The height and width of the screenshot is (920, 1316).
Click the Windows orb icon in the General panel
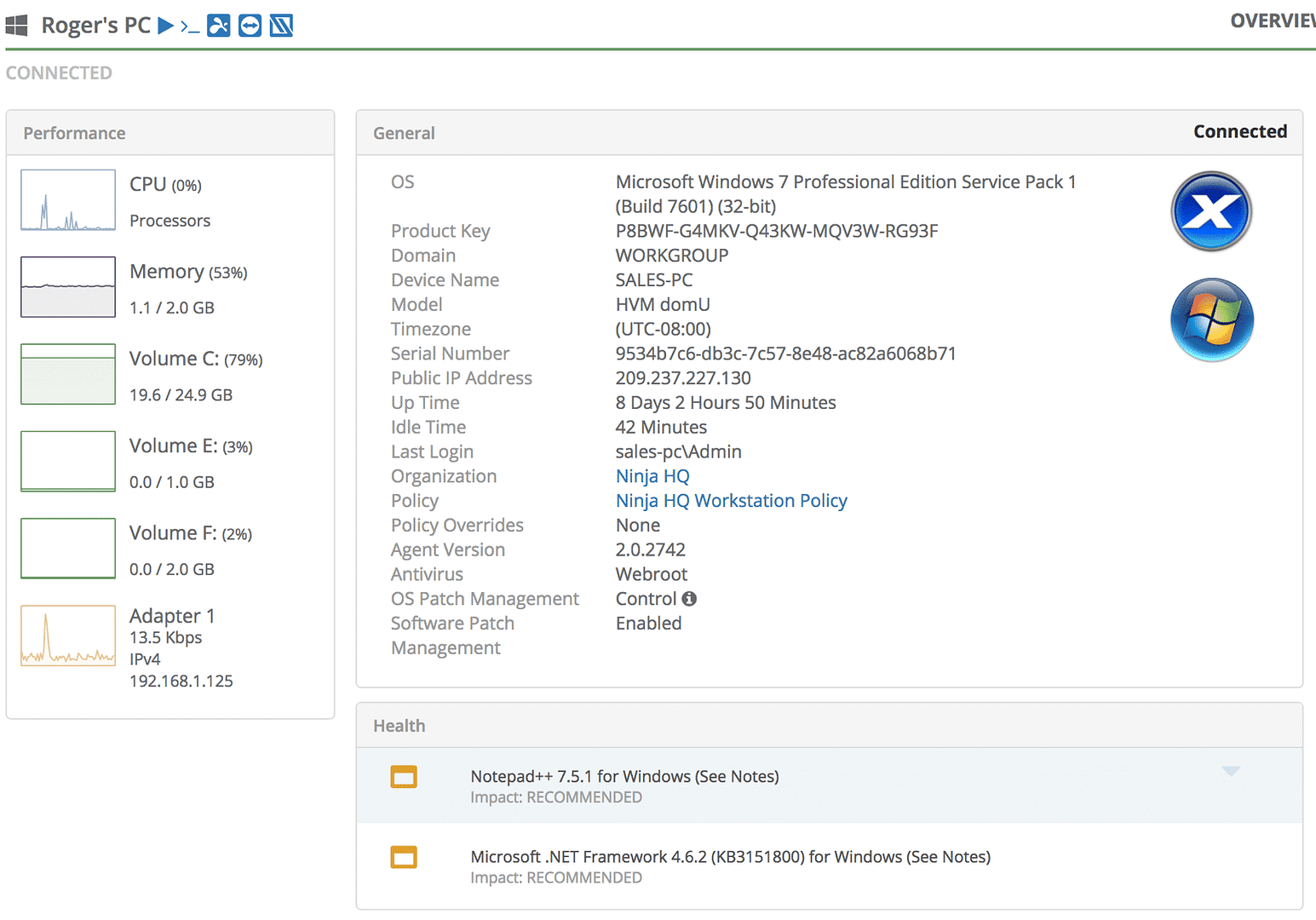point(1210,319)
